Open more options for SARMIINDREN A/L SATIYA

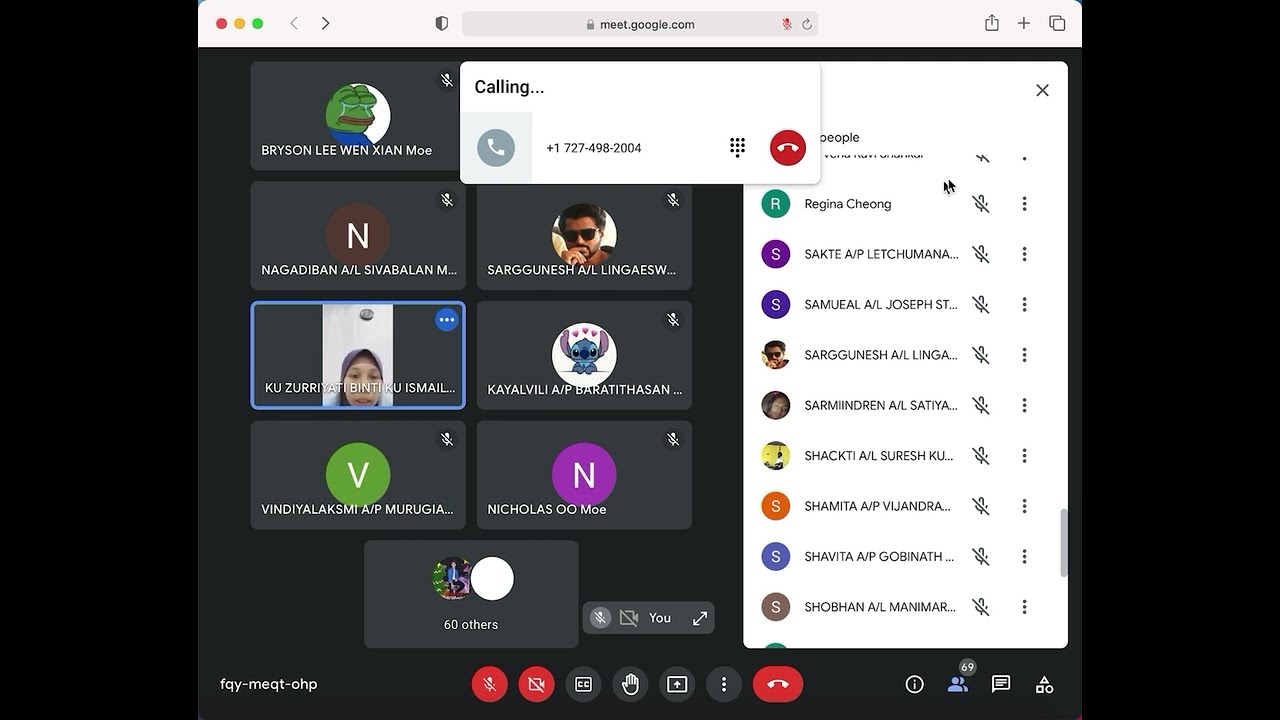coord(1024,405)
